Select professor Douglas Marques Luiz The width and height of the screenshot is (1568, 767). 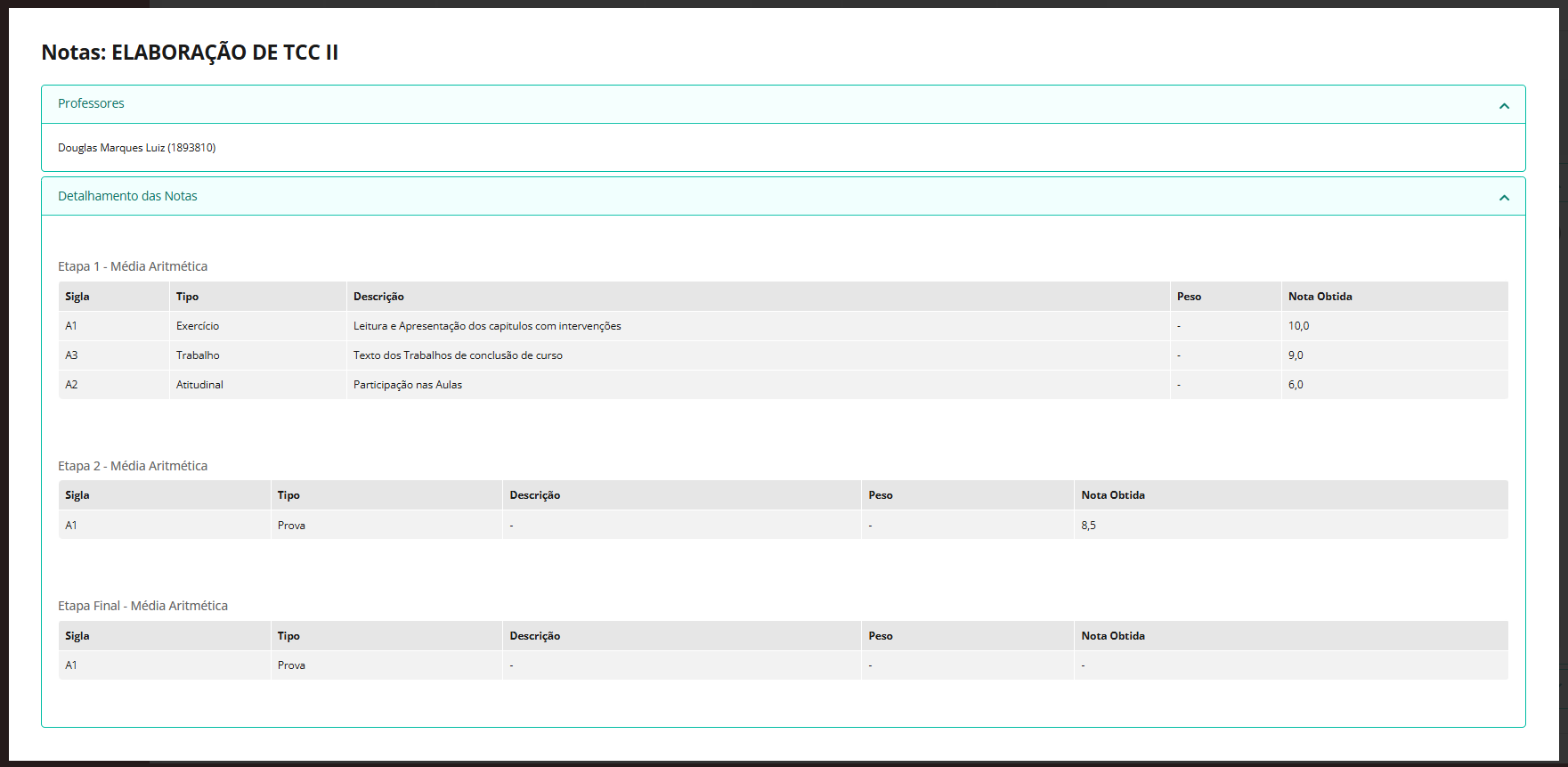(x=136, y=148)
